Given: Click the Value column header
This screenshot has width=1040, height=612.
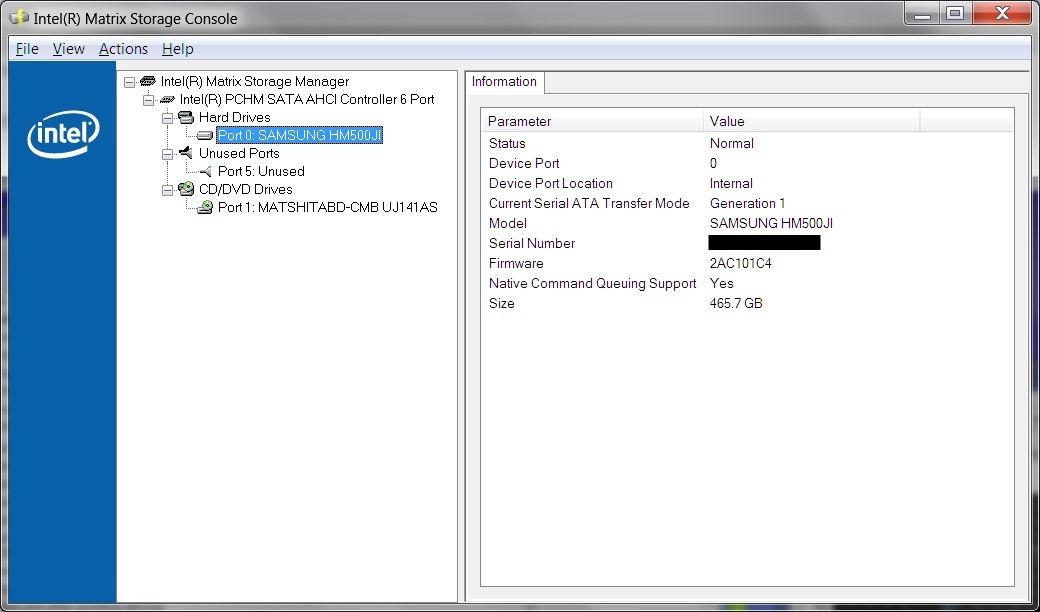Looking at the screenshot, I should (812, 121).
